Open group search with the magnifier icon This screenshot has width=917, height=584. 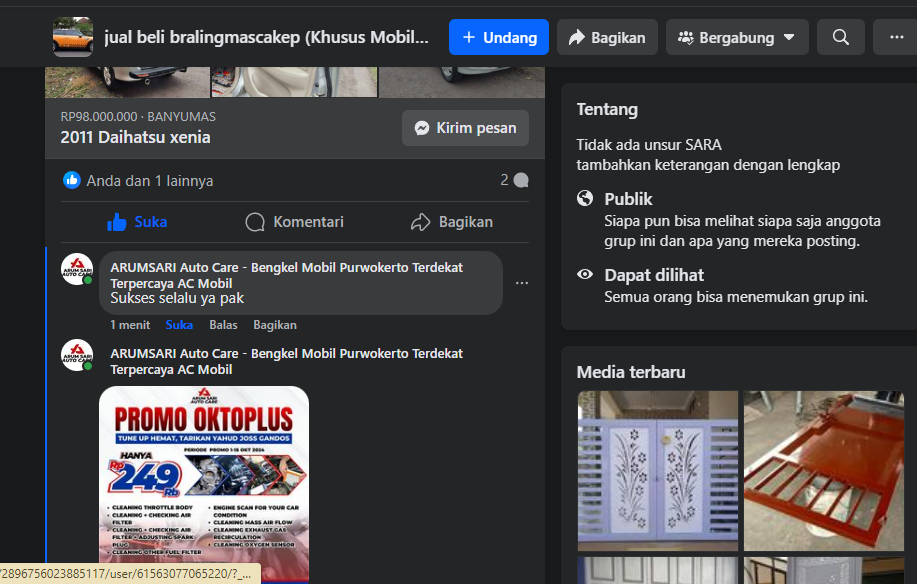click(840, 37)
